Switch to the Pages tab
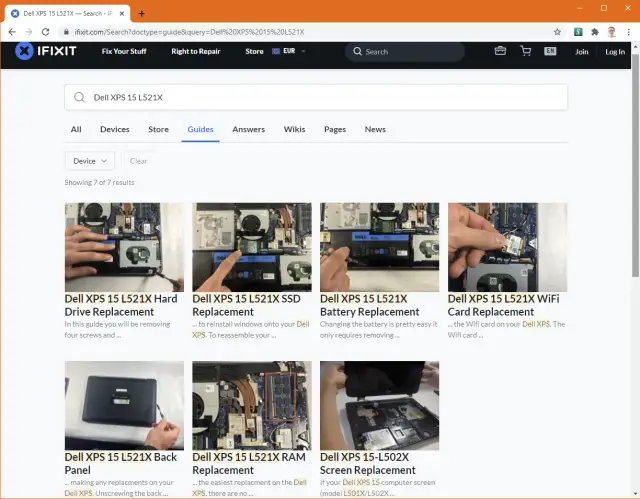640x499 pixels. pyautogui.click(x=335, y=129)
